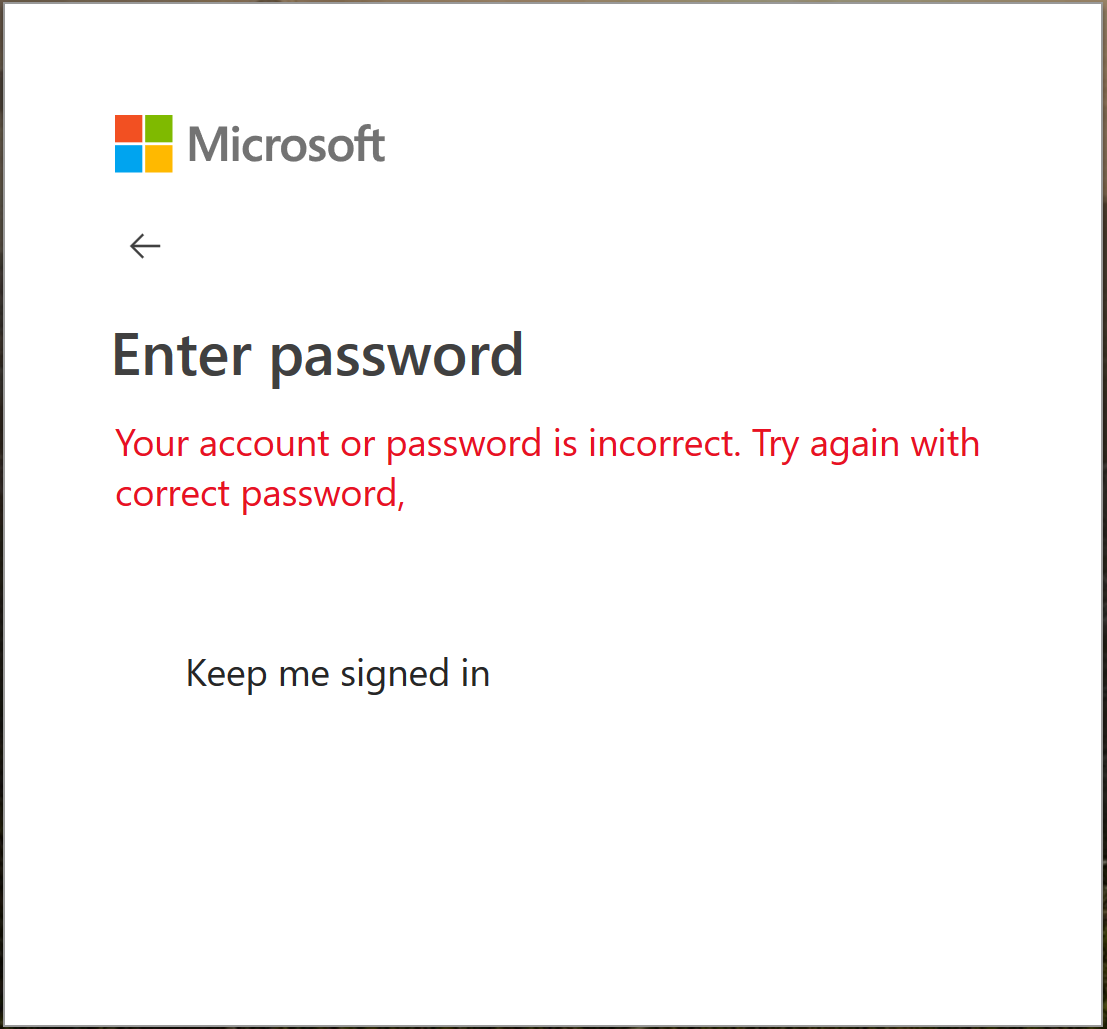
Task: Click the word "is" in error message
Action: click(x=565, y=443)
